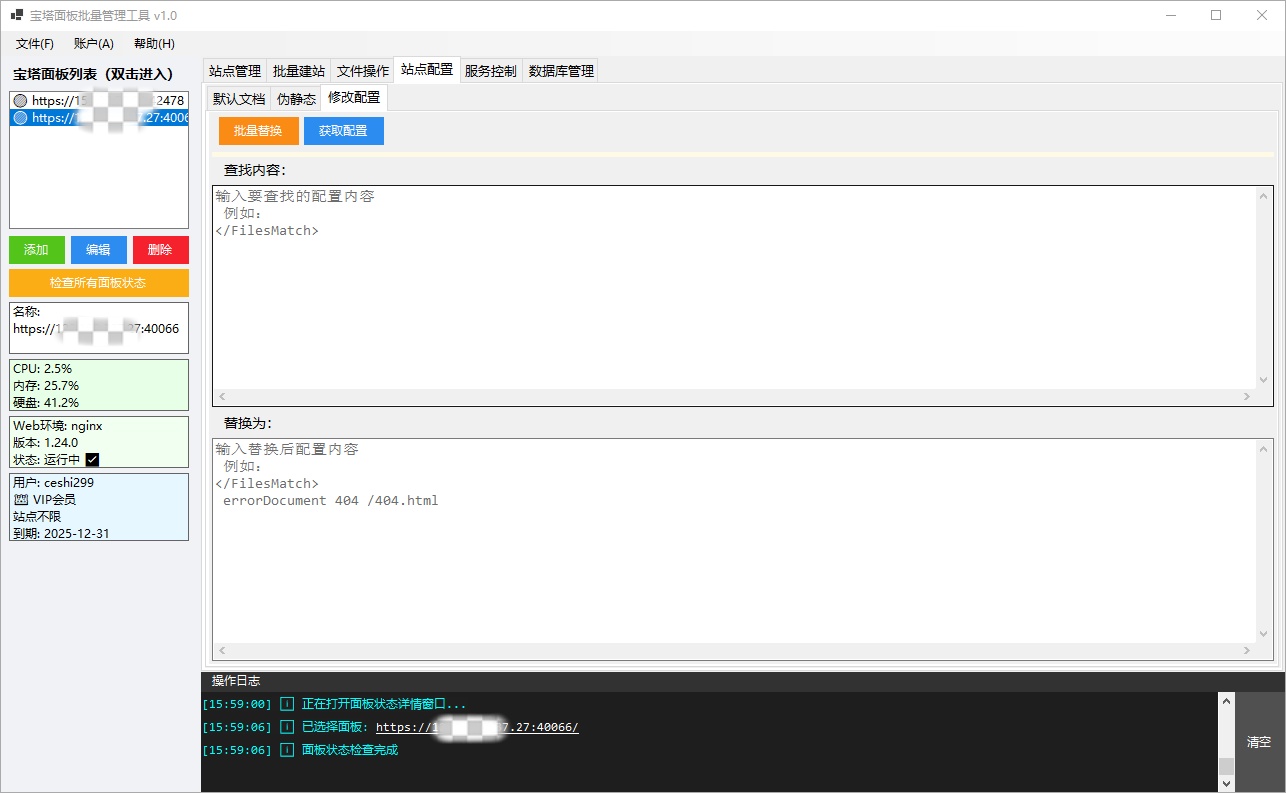
Task: Open the 文件(F) menu
Action: (x=35, y=44)
